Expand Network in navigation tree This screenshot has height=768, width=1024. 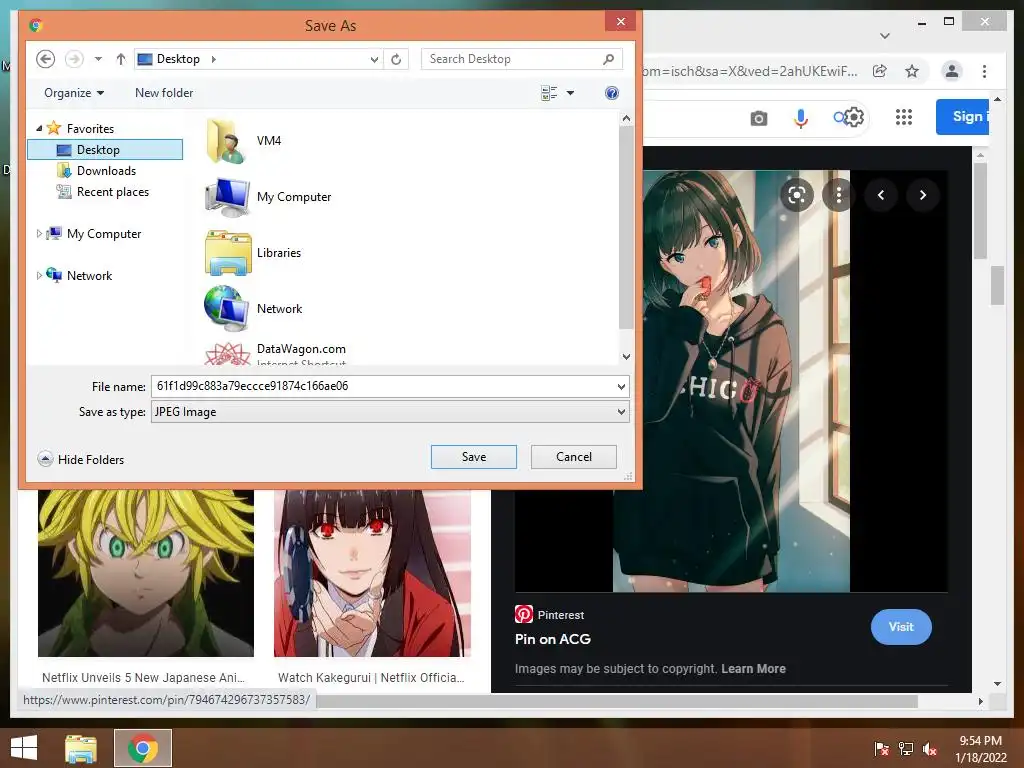39,275
